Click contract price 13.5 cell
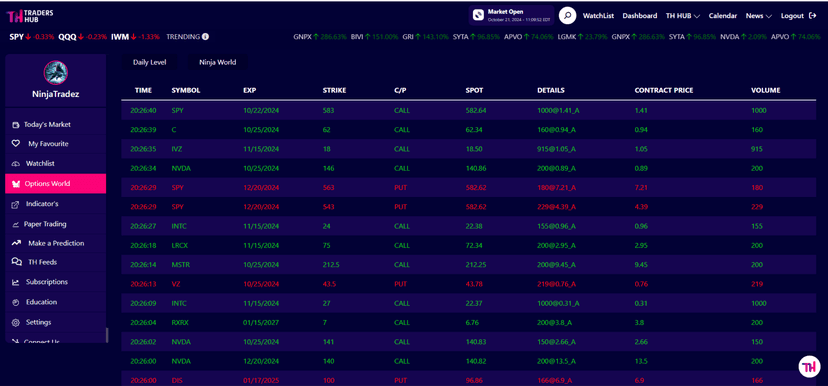 pyautogui.click(x=641, y=361)
